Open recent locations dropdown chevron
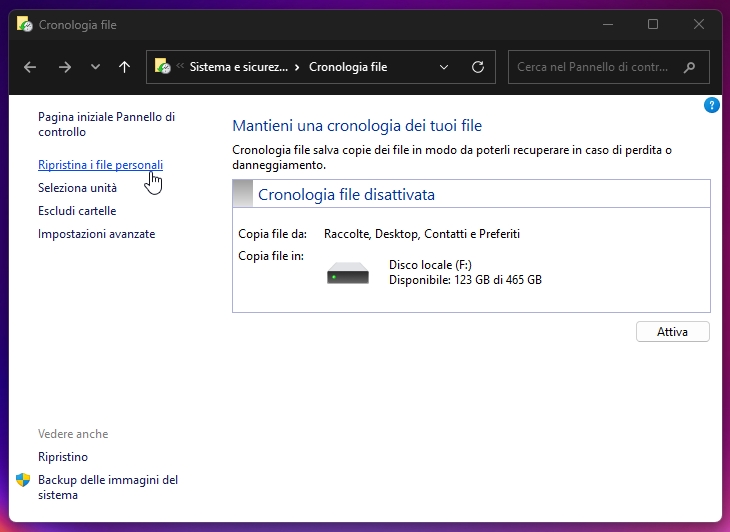 (95, 67)
